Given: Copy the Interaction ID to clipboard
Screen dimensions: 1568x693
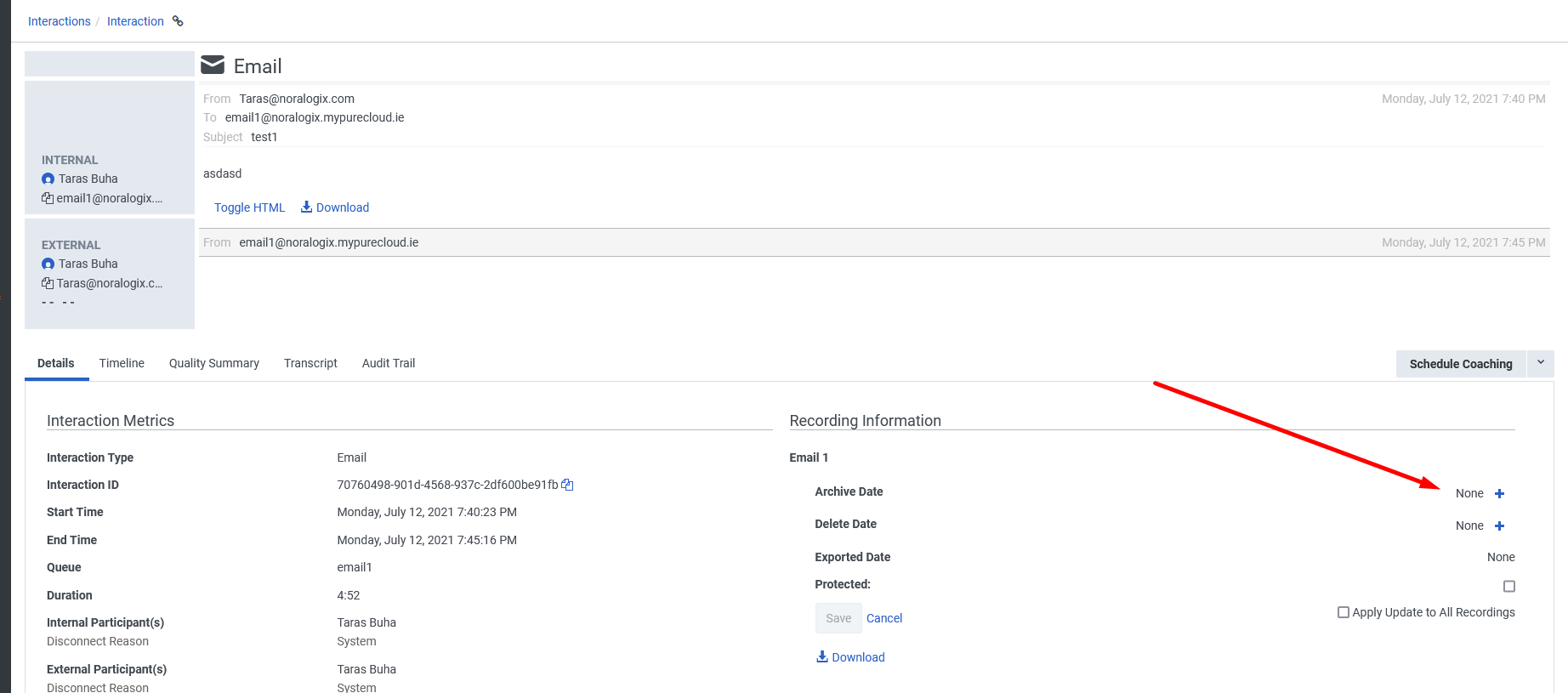Looking at the screenshot, I should coord(567,485).
